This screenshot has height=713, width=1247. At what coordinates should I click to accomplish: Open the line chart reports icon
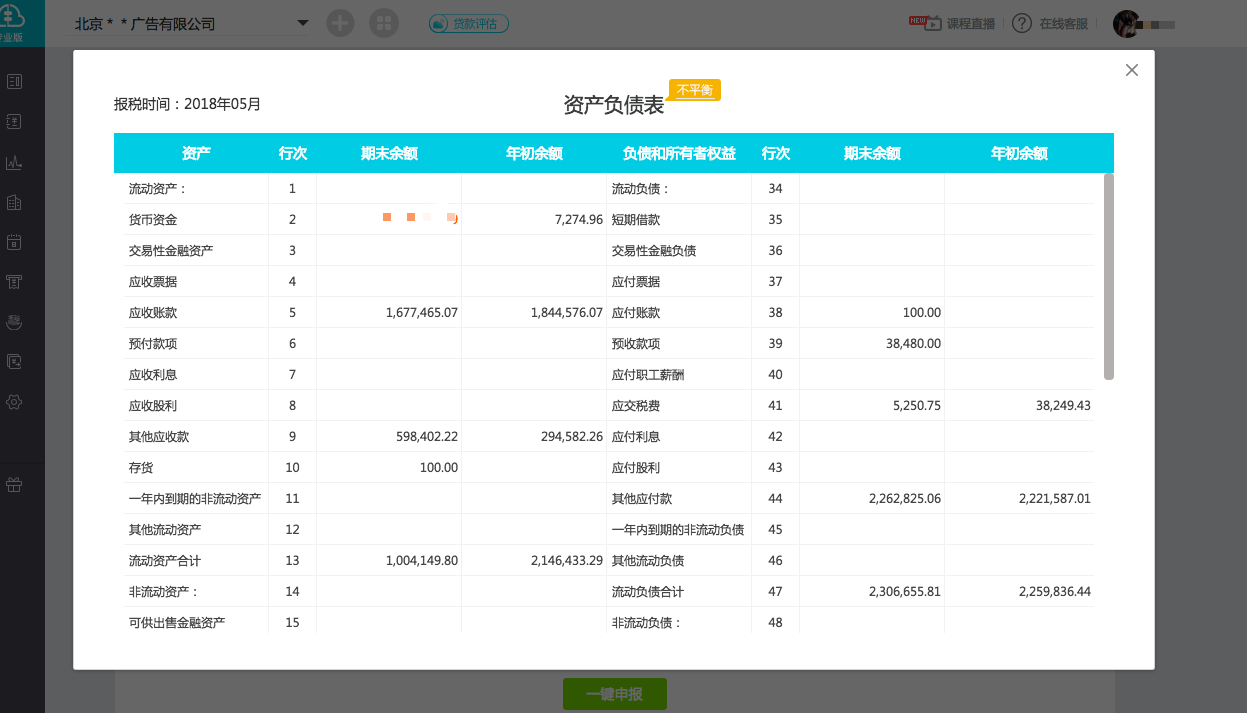tap(14, 162)
